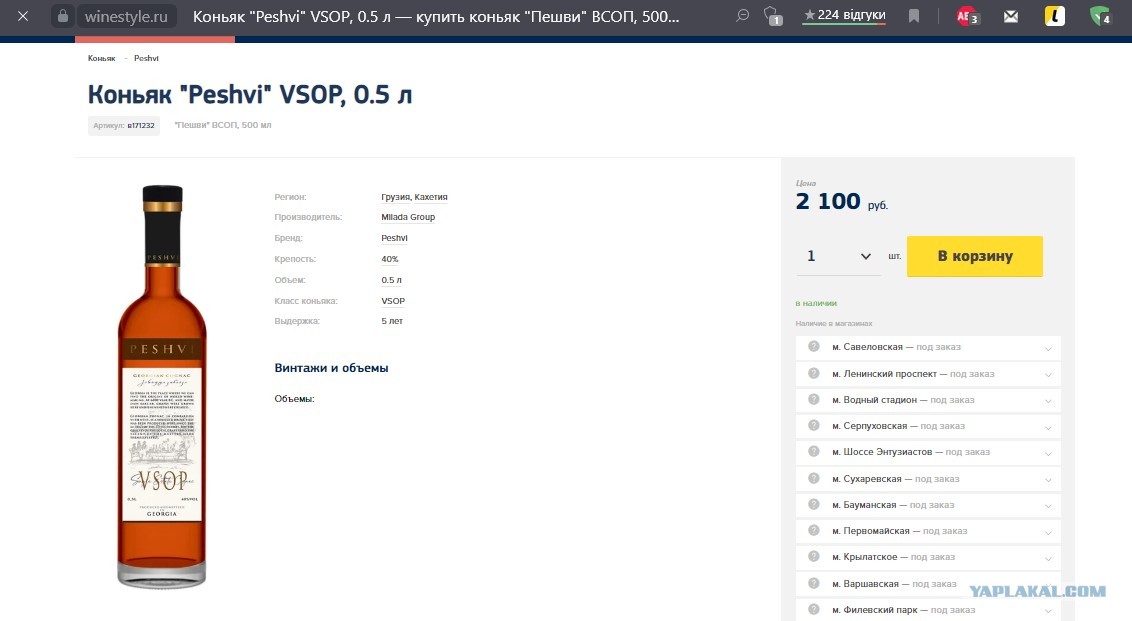Click the question icon beside м. Ленинский проспект

coord(814,373)
